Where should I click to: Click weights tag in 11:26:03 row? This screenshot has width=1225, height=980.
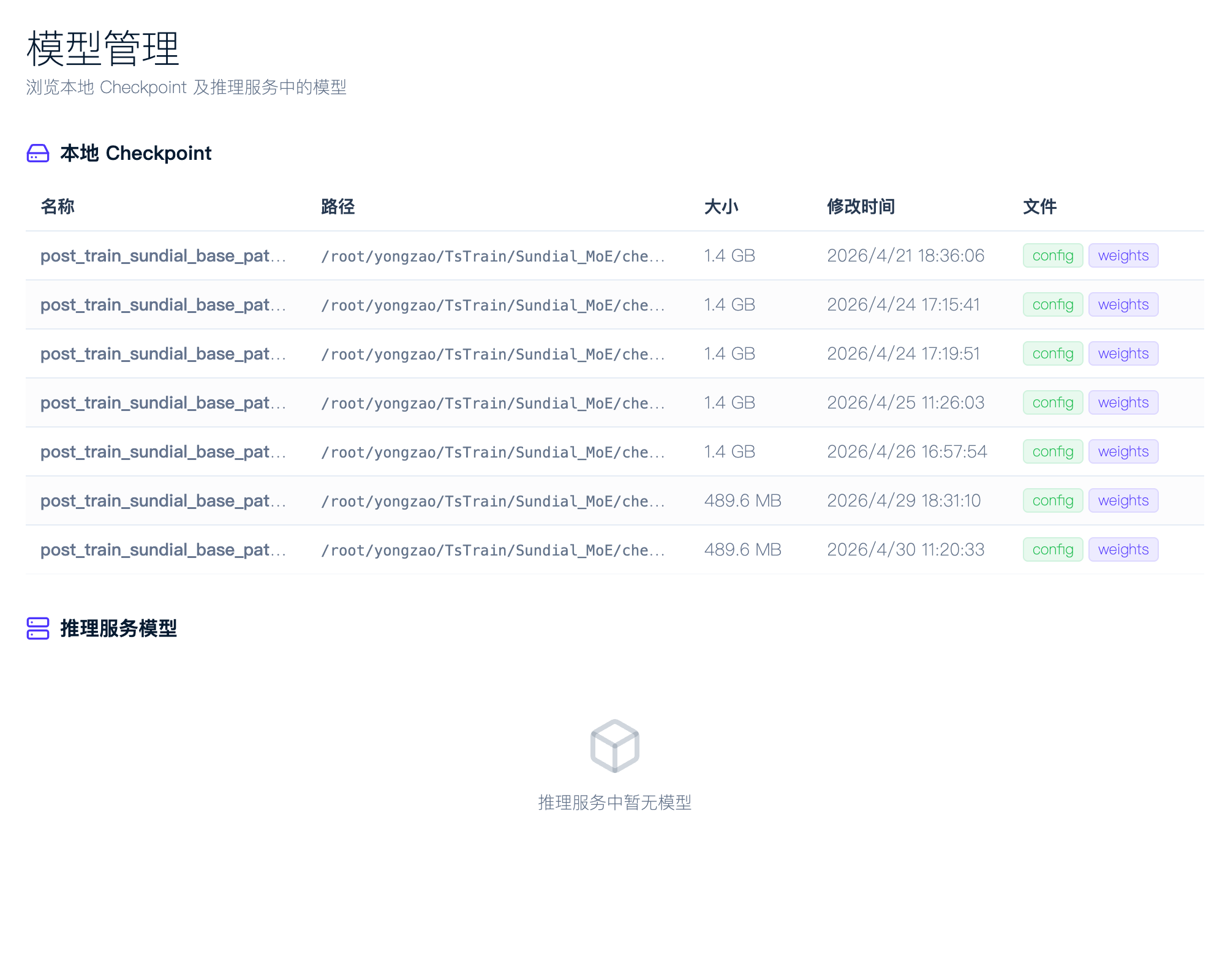(1123, 402)
